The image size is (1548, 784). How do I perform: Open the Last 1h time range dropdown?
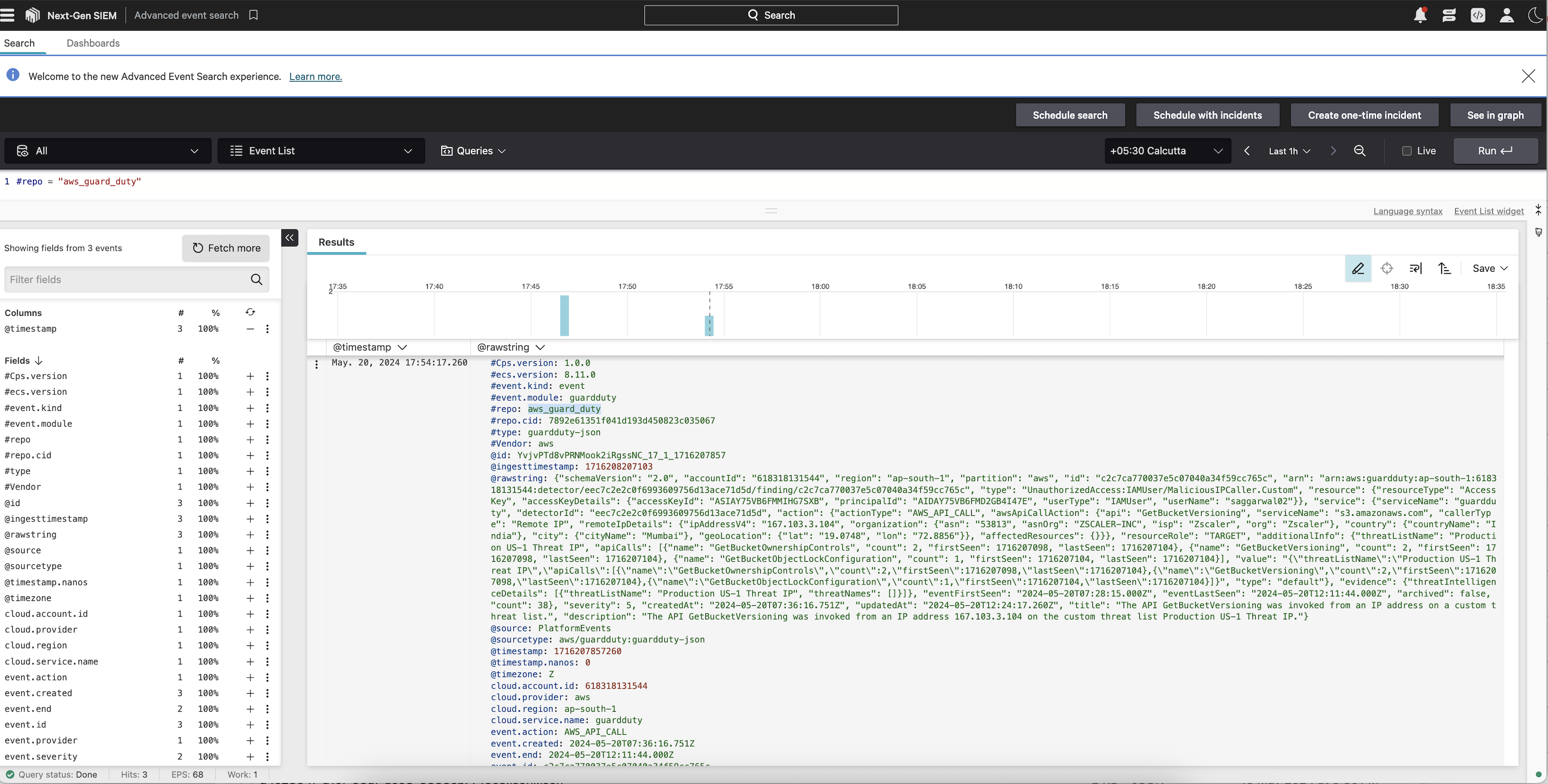click(x=1289, y=151)
